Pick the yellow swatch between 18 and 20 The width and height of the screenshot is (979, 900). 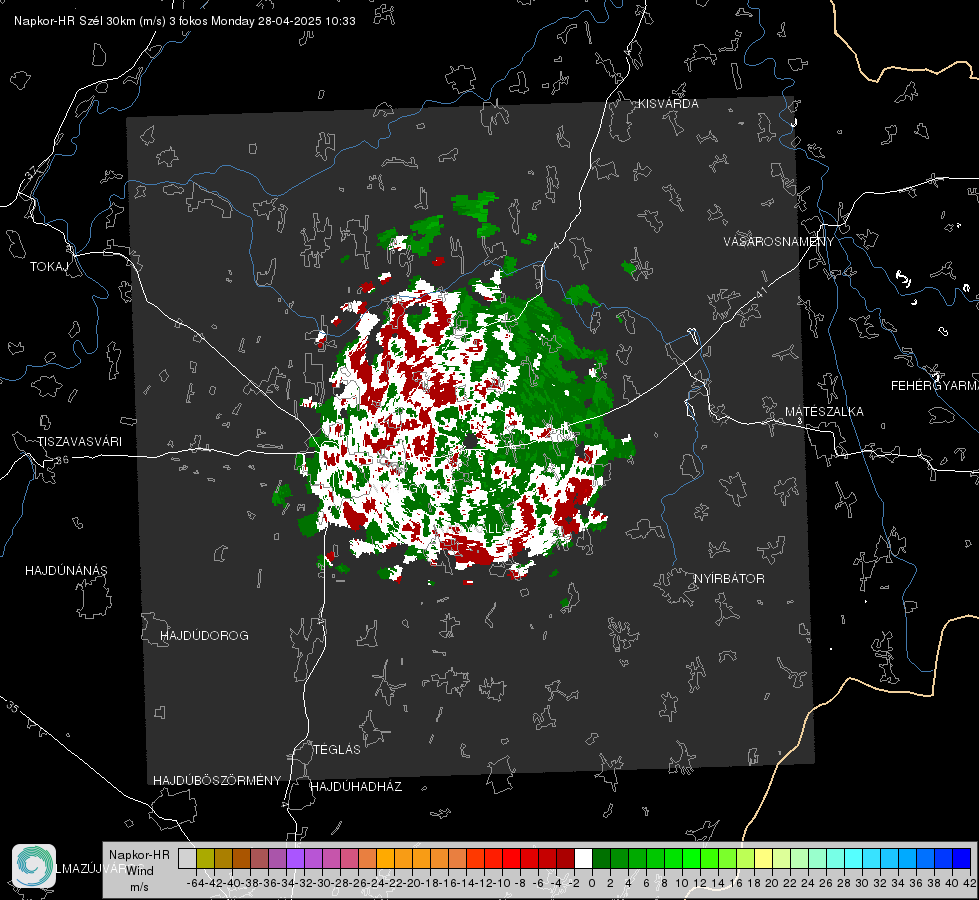click(764, 858)
